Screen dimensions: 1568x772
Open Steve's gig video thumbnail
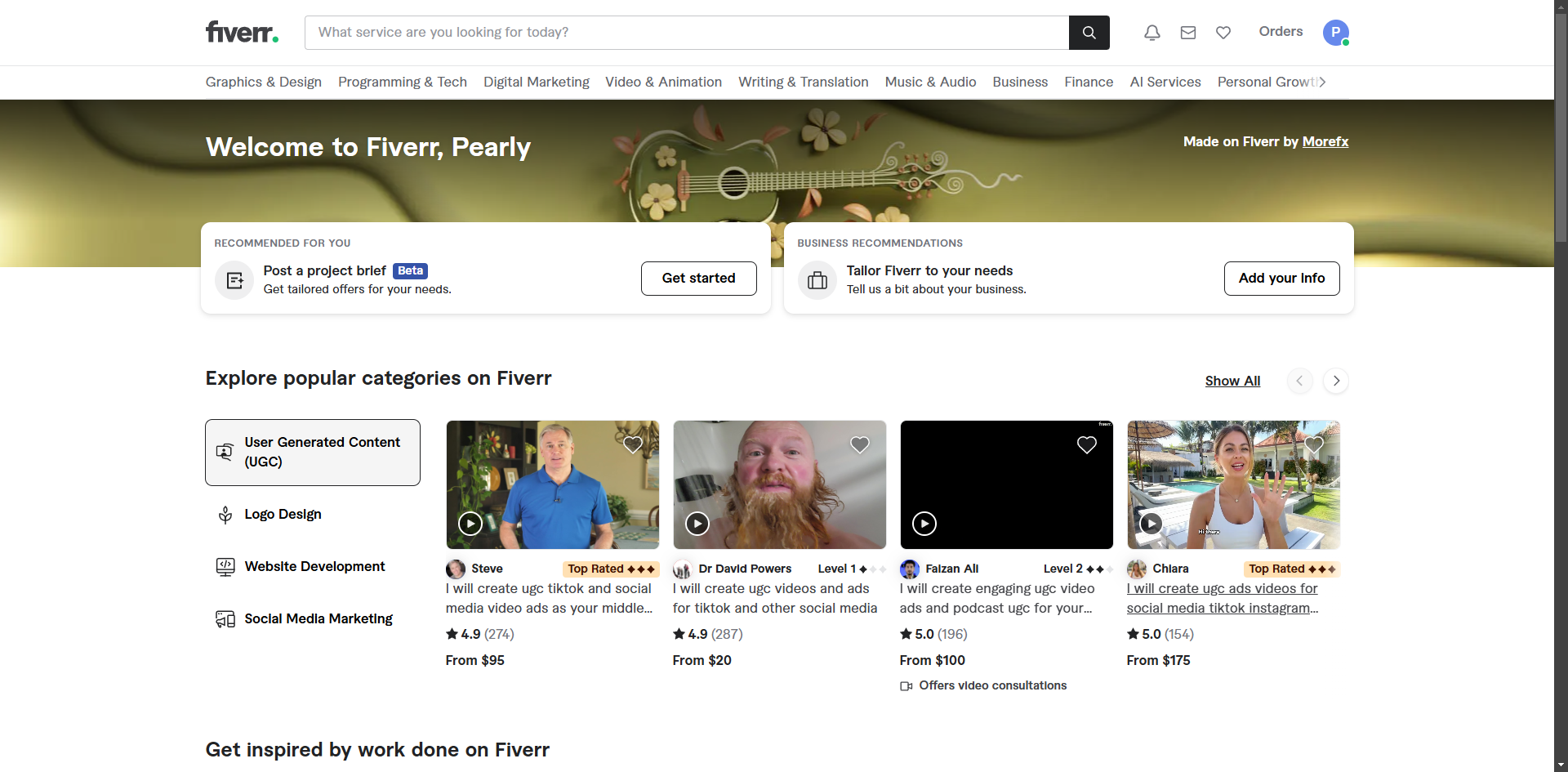click(x=553, y=485)
